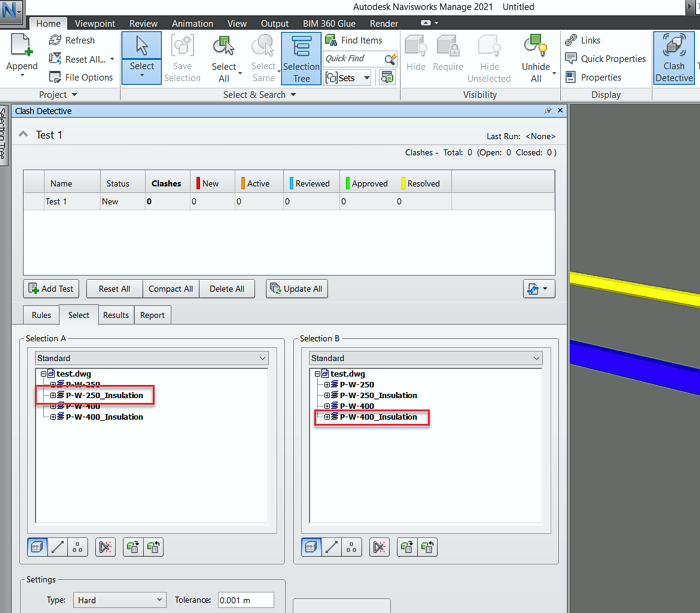Toggle points geometry button in Selection A
The width and height of the screenshot is (700, 613).
(x=77, y=547)
